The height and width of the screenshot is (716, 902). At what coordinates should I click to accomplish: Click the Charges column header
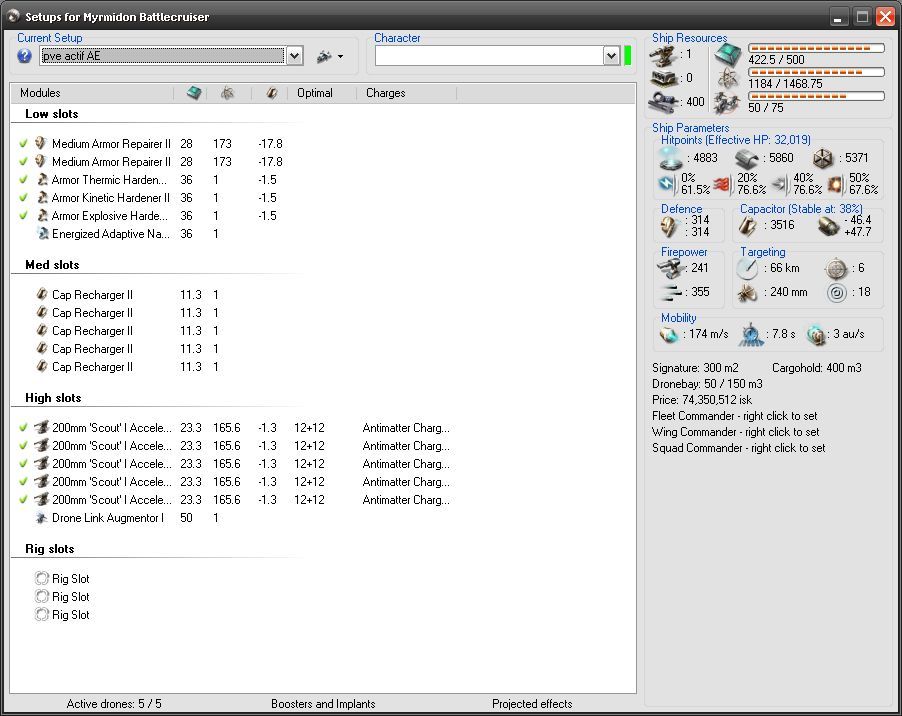point(385,93)
